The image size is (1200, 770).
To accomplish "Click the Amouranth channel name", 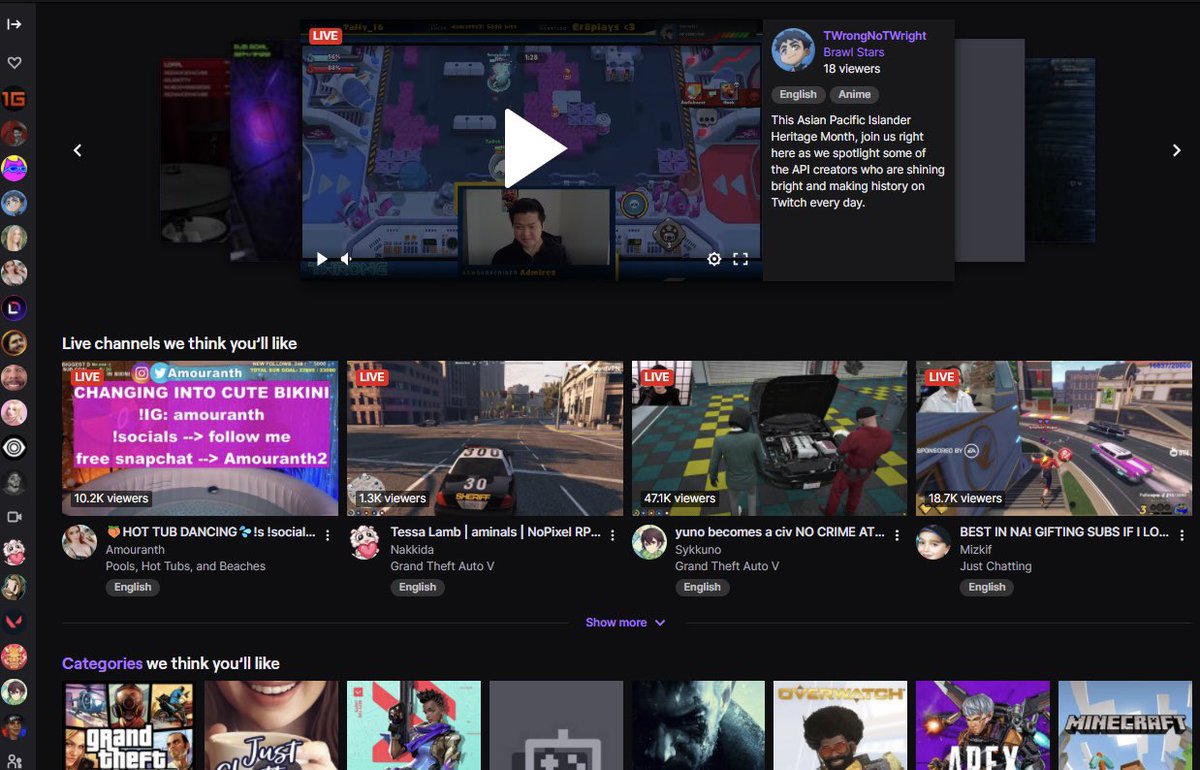I will 135,550.
